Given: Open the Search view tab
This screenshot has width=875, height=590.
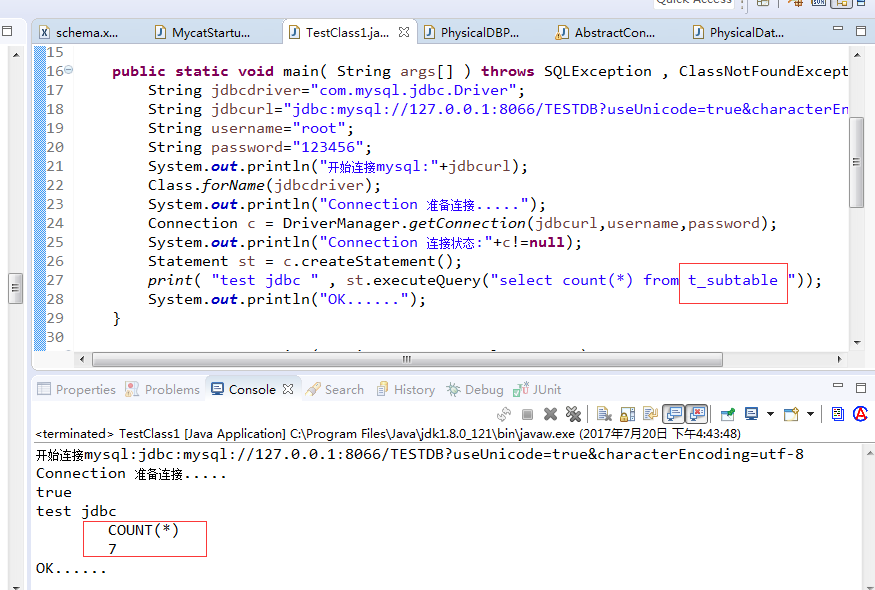Looking at the screenshot, I should (335, 390).
